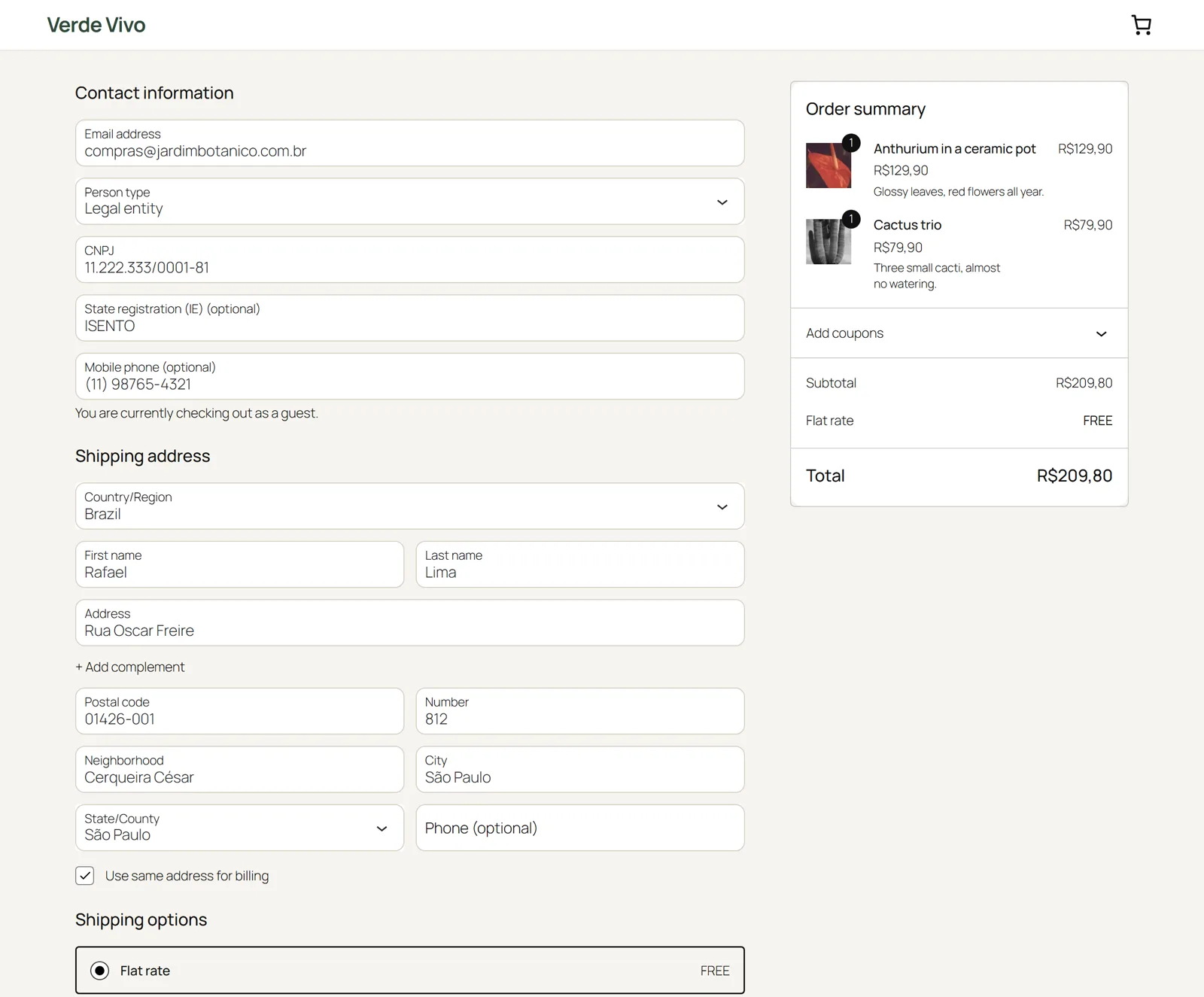Expand the Add coupons section
This screenshot has height=997, width=1204.
[x=959, y=333]
